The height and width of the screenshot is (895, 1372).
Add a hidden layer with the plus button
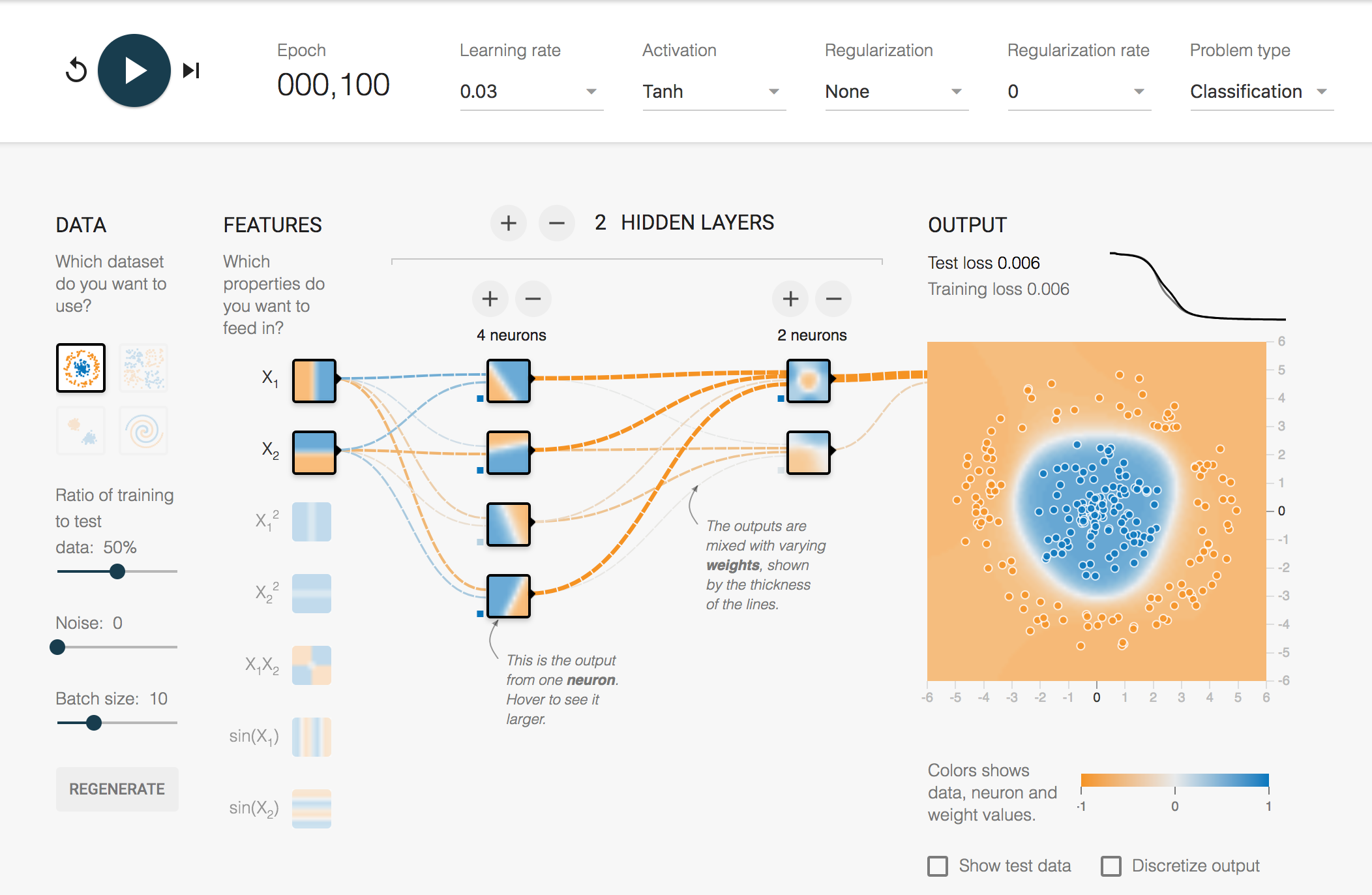tap(509, 223)
